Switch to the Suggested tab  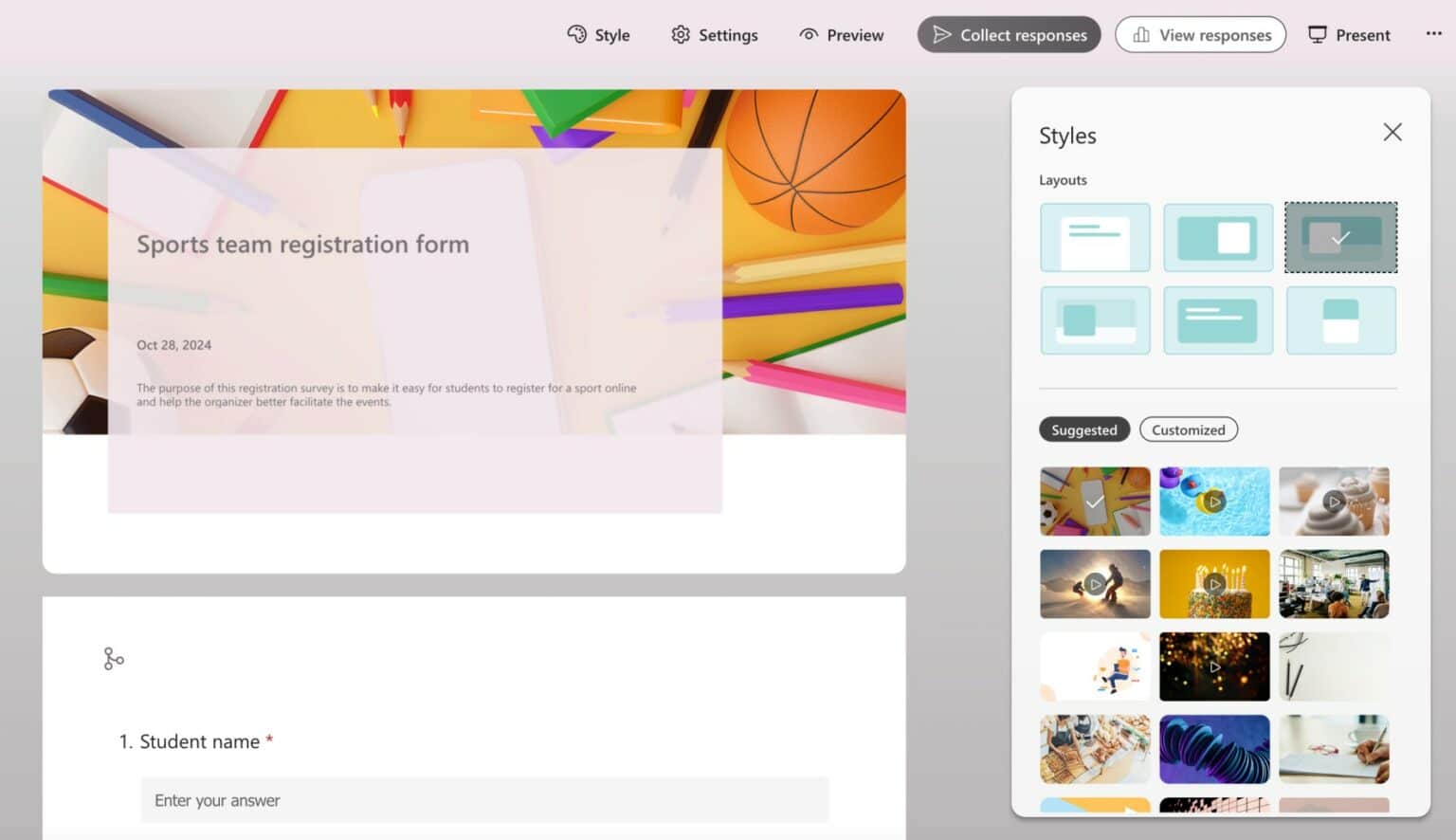[x=1083, y=430]
